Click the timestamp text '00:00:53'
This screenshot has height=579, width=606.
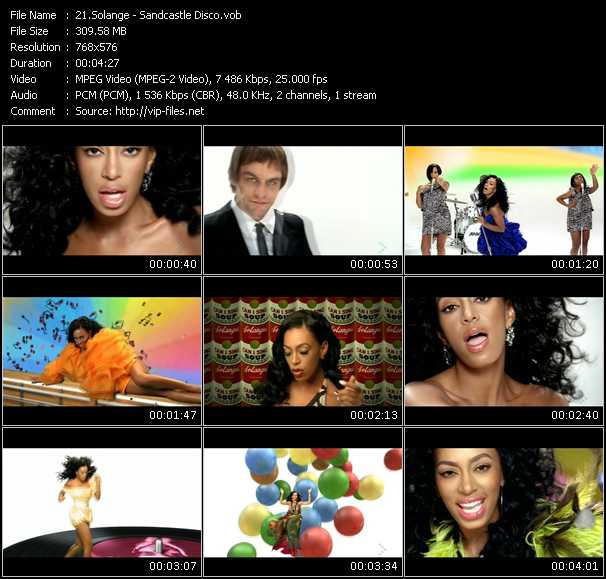374,264
